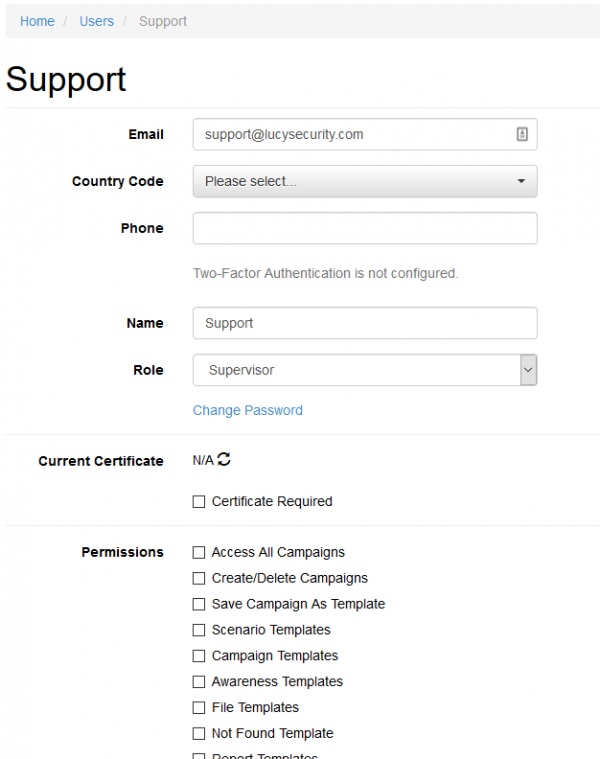Go to Home breadcrumb link
Image resolution: width=600 pixels, height=759 pixels.
[x=37, y=21]
